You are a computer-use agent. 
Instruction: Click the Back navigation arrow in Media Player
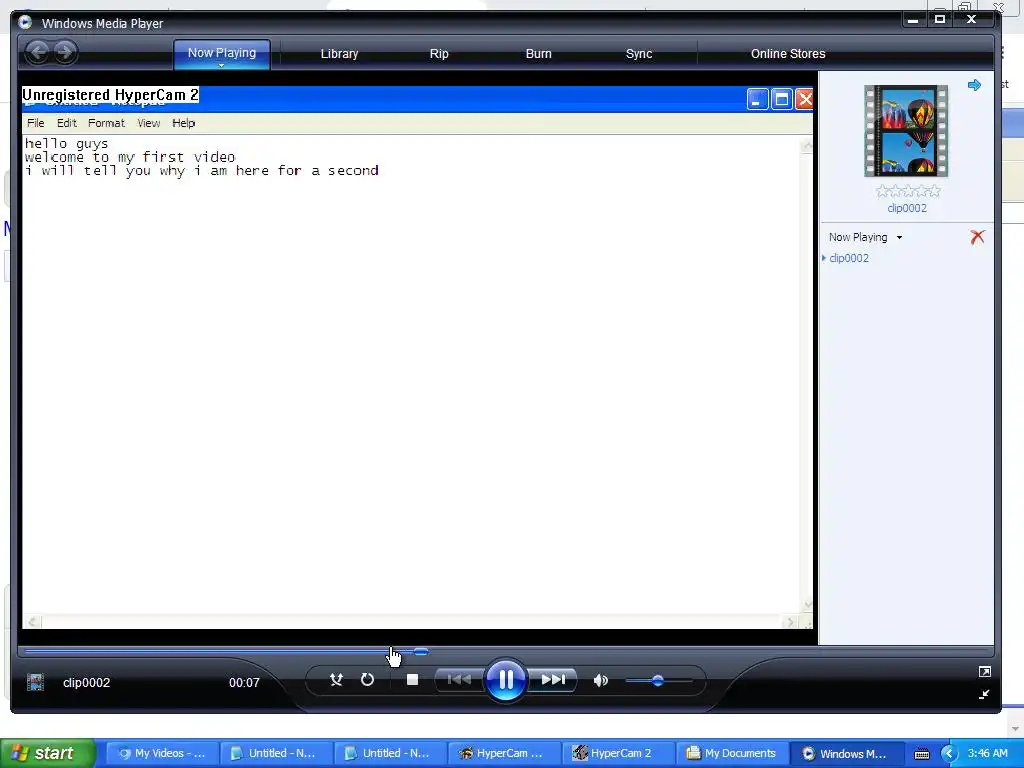(x=39, y=52)
